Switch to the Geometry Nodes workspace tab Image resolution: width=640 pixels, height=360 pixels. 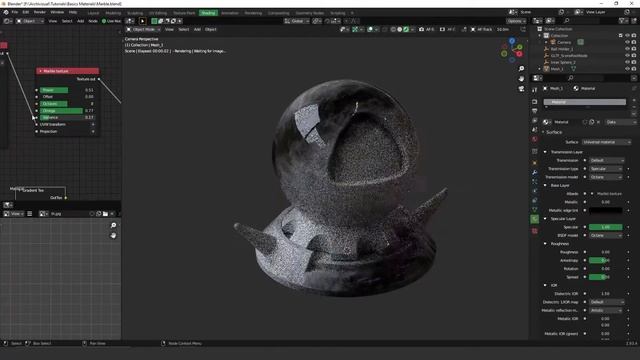[310, 13]
